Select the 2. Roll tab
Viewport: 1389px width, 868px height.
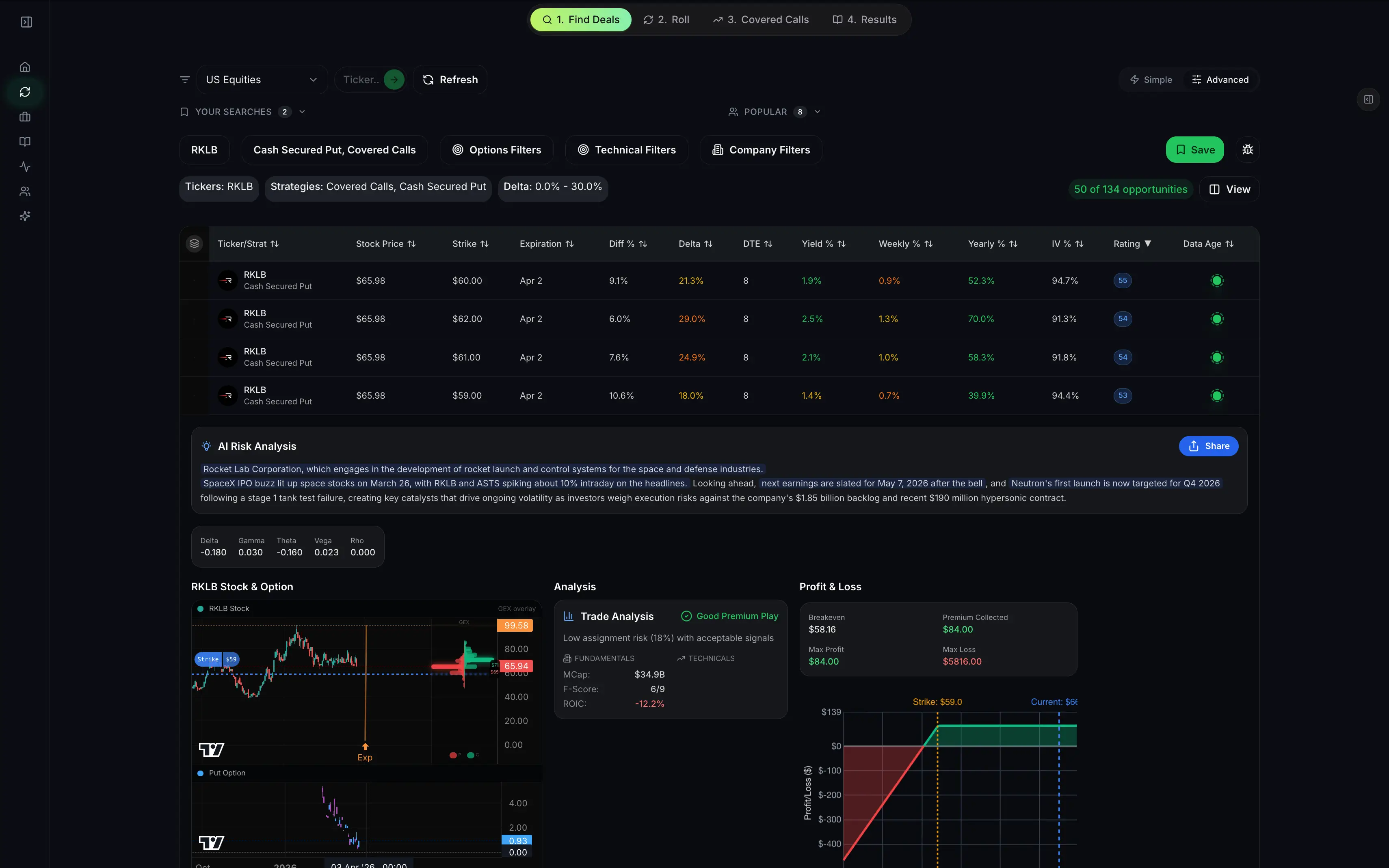(666, 19)
